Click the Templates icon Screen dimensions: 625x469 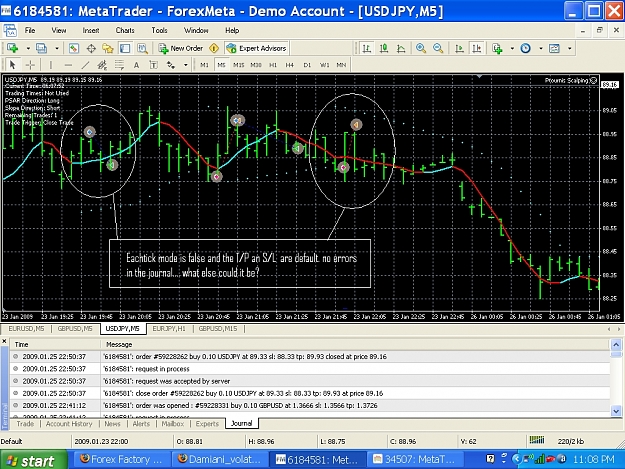(554, 48)
